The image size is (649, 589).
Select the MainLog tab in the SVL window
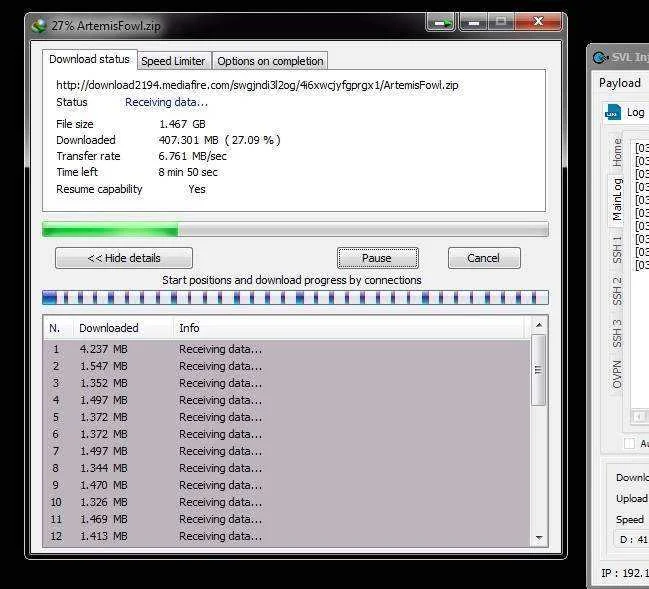coord(617,200)
